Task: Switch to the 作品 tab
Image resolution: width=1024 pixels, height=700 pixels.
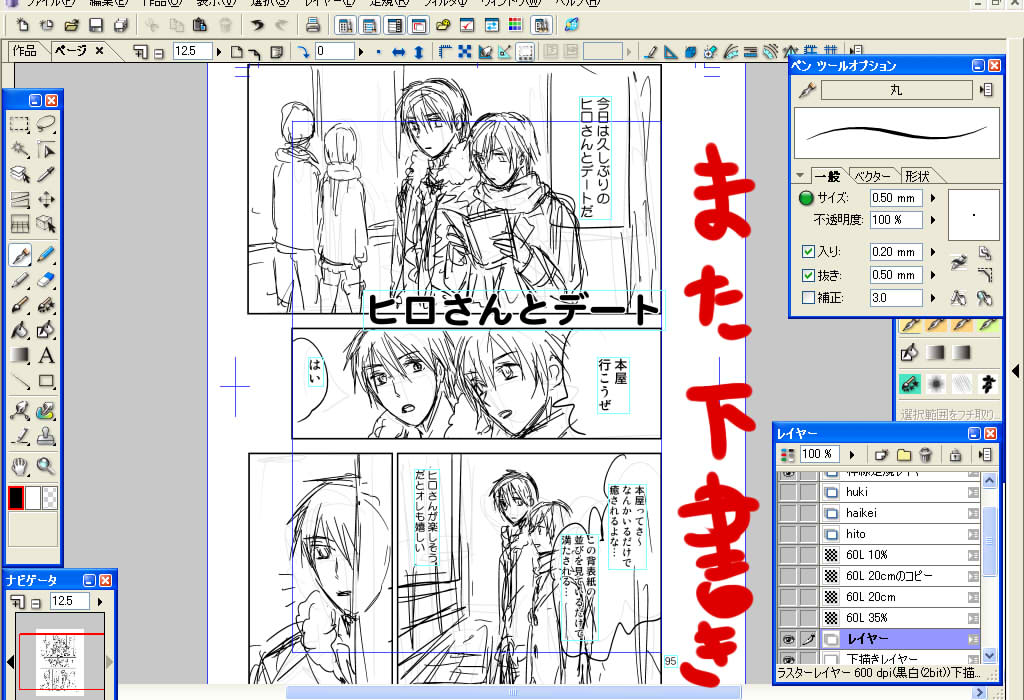Action: 25,50
